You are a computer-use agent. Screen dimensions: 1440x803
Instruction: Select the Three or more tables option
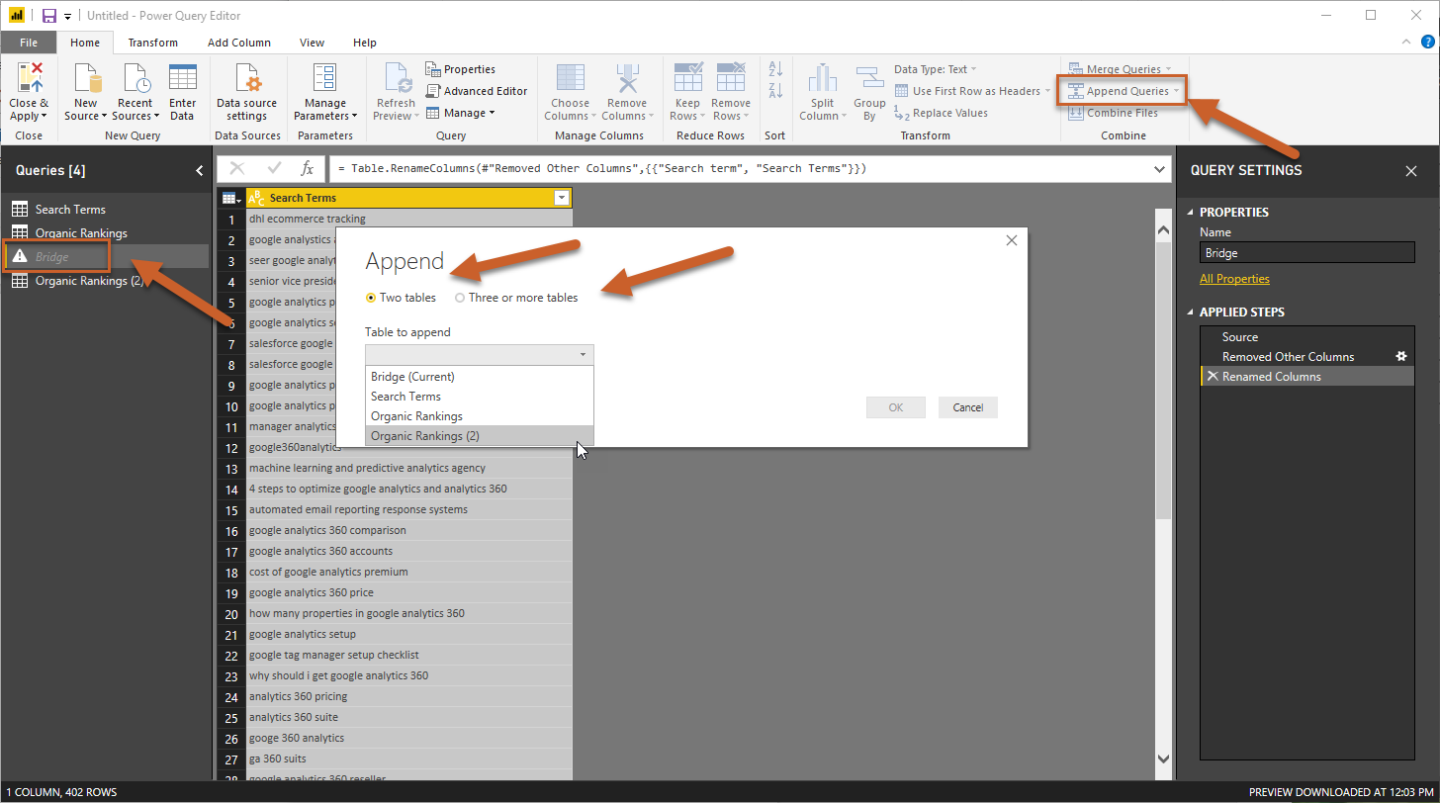[x=460, y=298]
